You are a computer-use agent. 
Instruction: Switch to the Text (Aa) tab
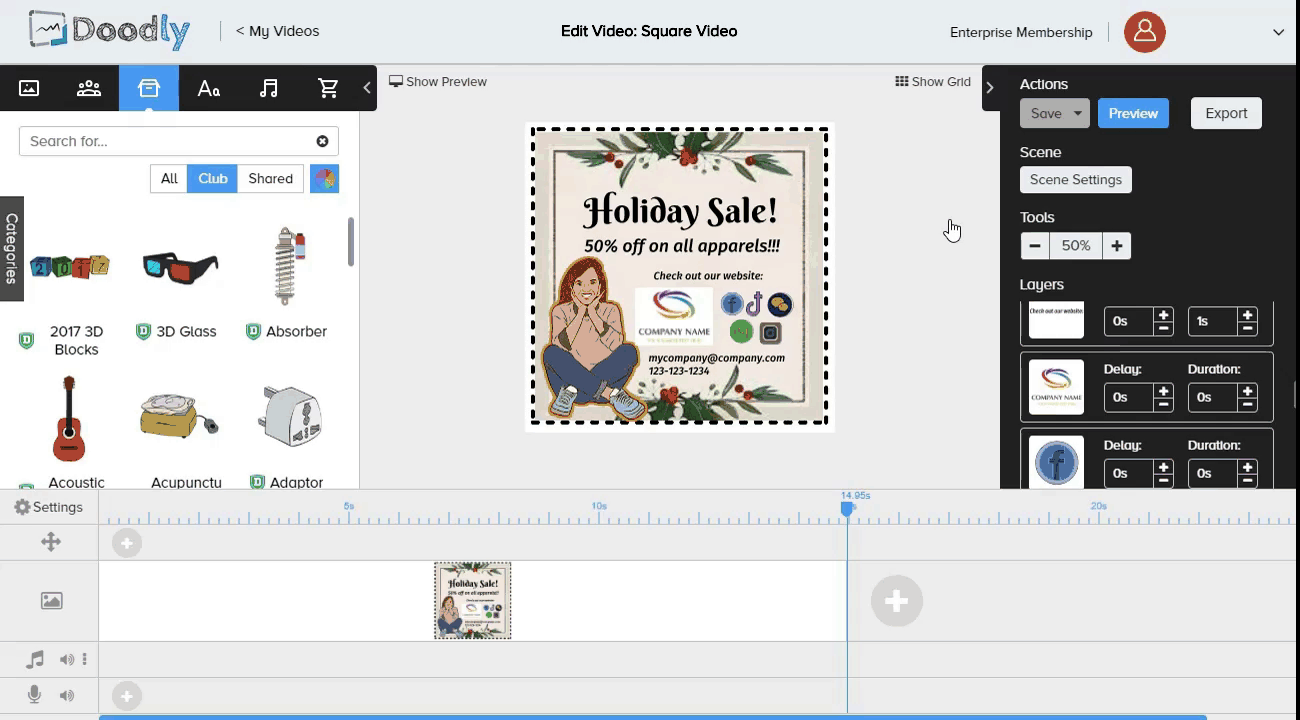pyautogui.click(x=209, y=88)
